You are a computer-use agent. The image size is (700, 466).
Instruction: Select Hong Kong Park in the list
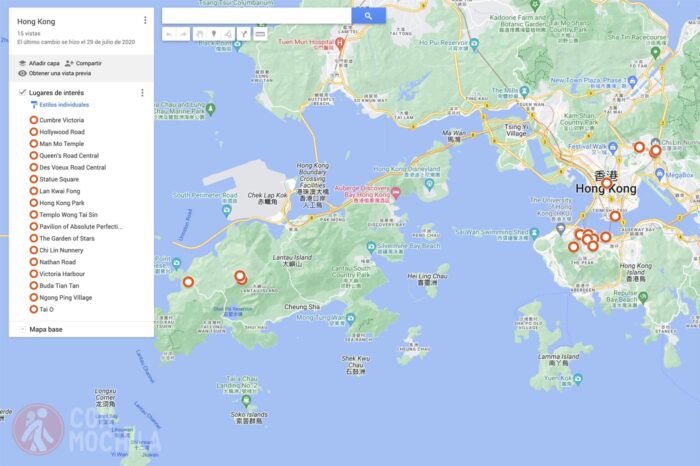[x=62, y=203]
